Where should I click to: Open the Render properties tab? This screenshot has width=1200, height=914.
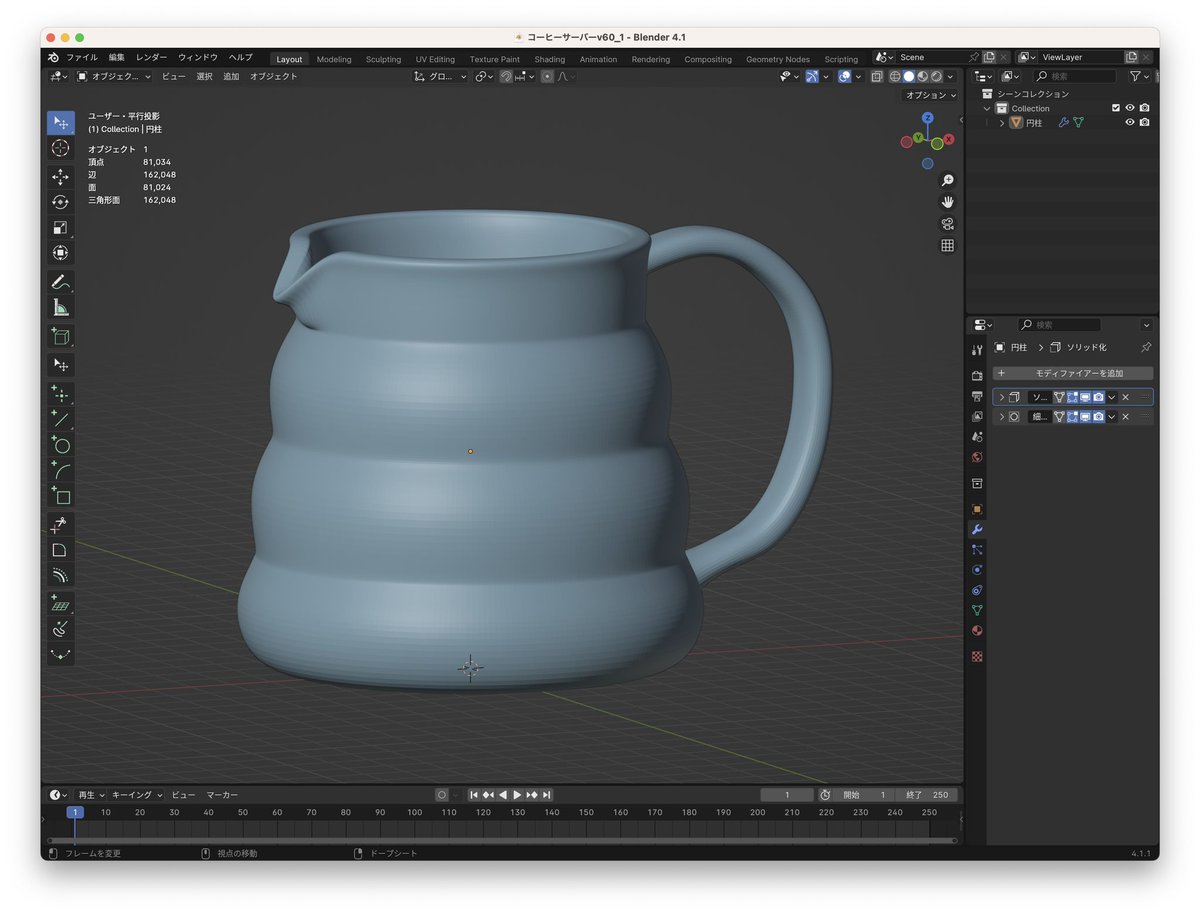(x=977, y=376)
